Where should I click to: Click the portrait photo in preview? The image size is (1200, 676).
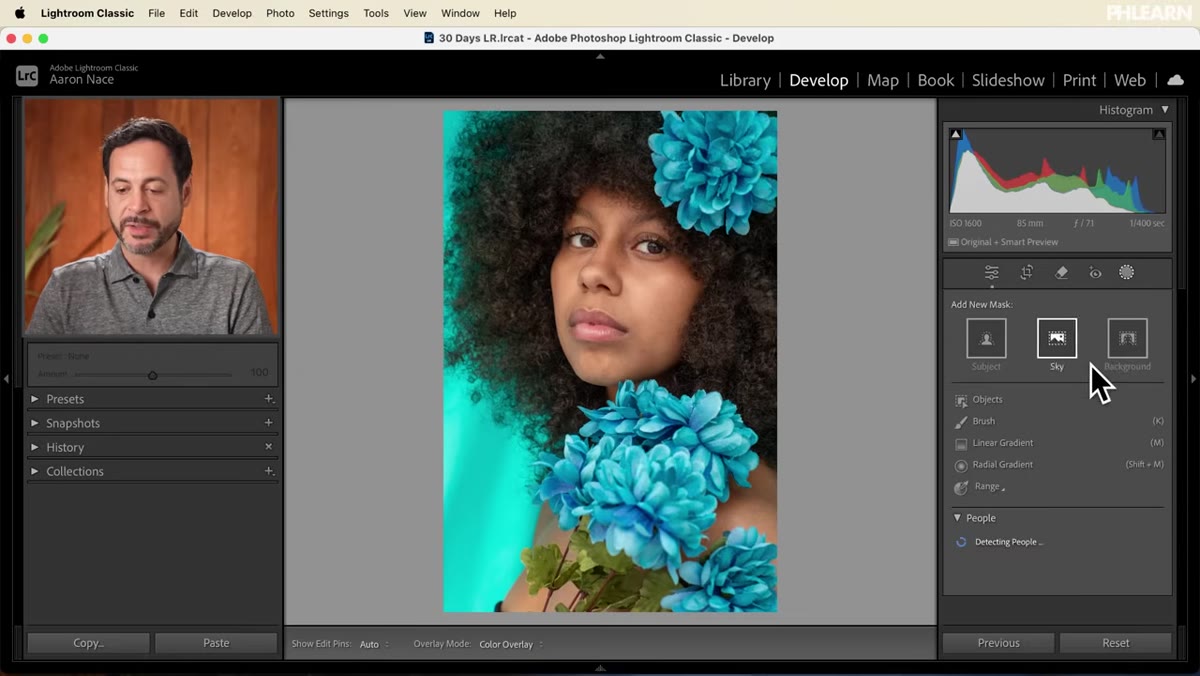[x=610, y=361]
